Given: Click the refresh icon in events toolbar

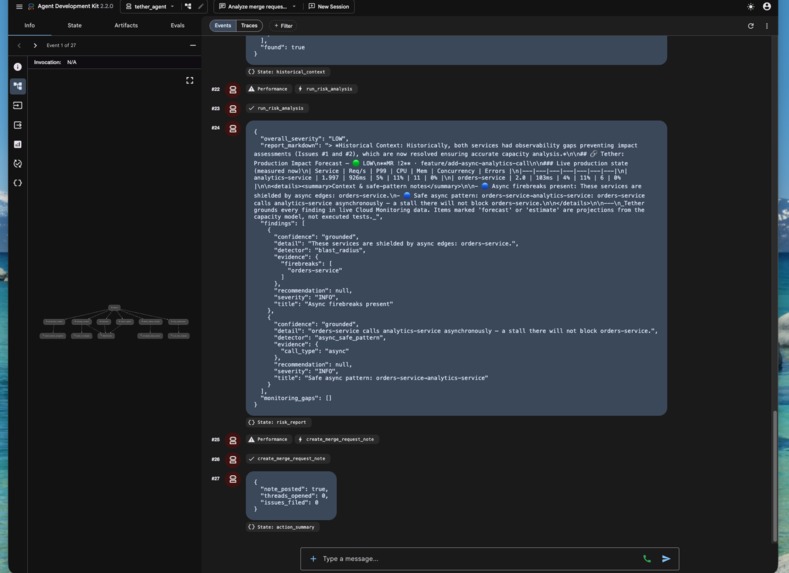Looking at the screenshot, I should tap(750, 26).
